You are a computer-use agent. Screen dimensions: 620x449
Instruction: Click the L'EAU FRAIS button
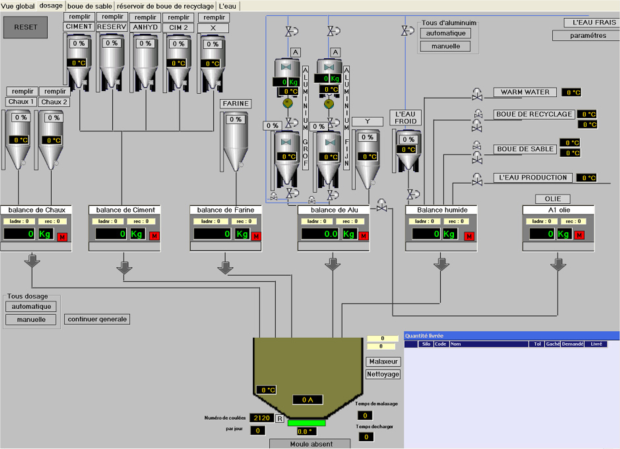(593, 23)
